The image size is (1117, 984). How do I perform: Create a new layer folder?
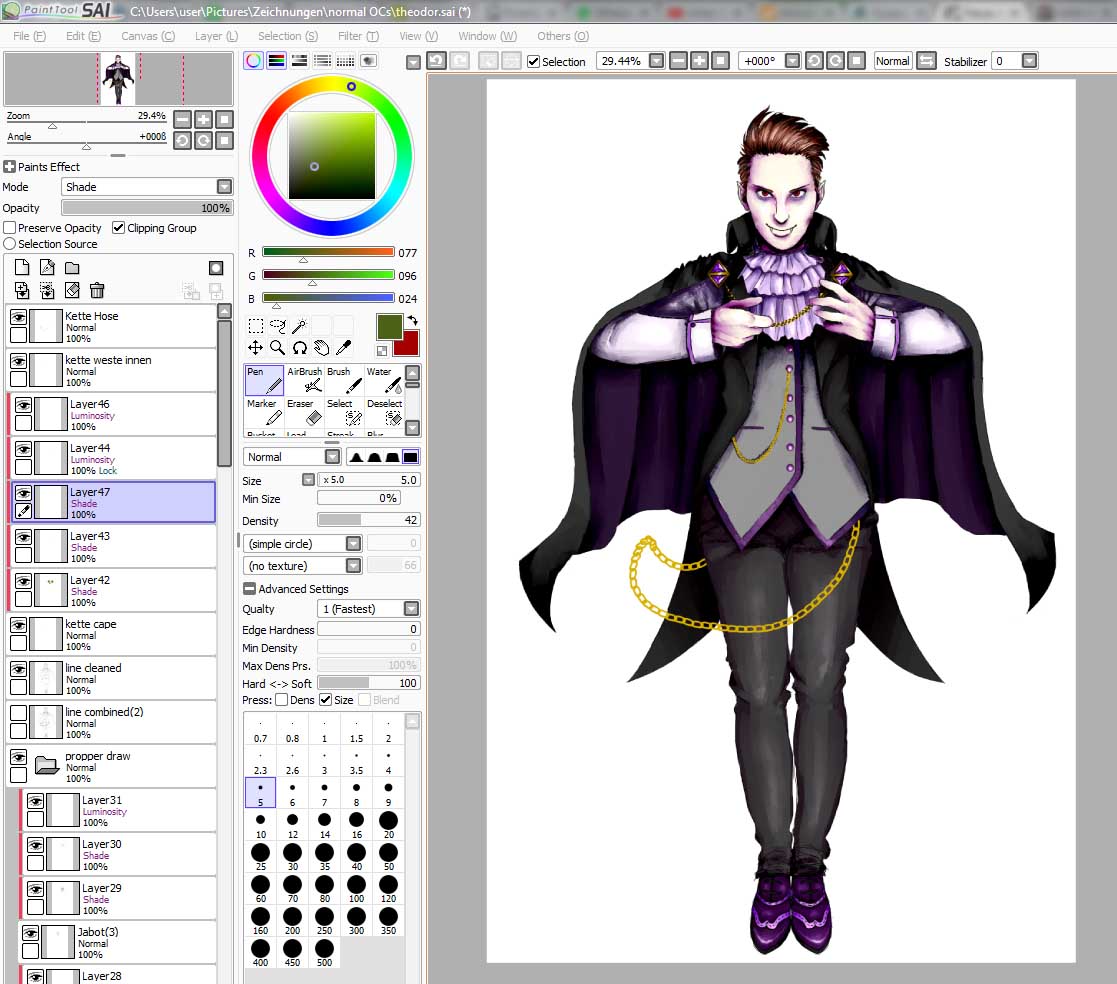72,268
